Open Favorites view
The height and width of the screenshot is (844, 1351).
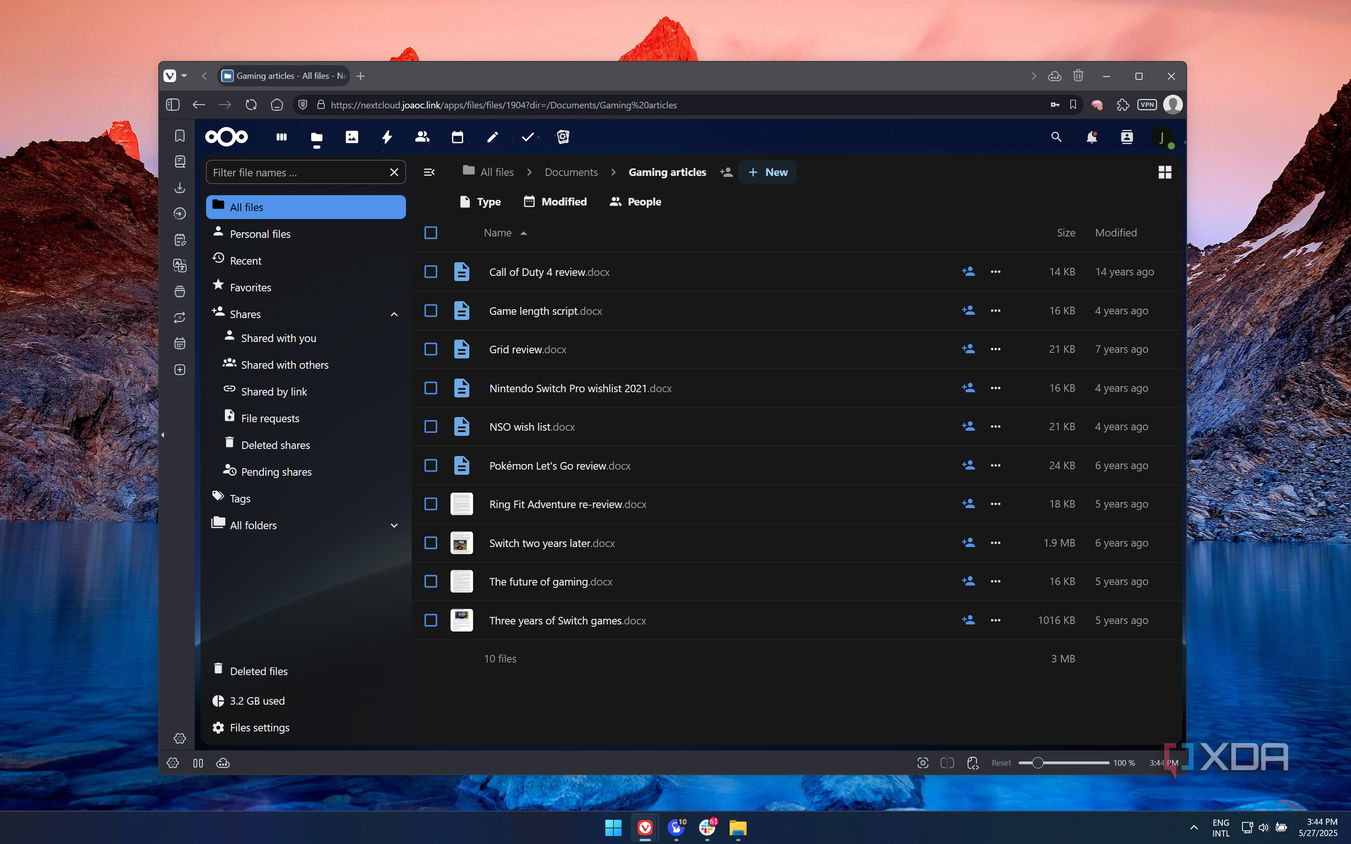click(x=306, y=288)
